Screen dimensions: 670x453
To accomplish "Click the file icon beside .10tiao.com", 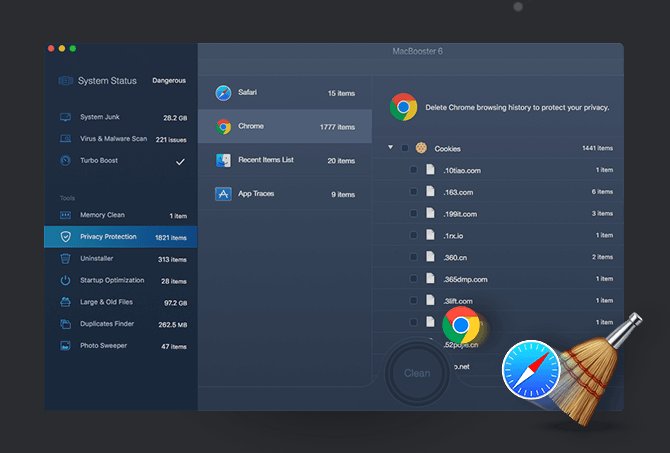I will pyautogui.click(x=430, y=170).
